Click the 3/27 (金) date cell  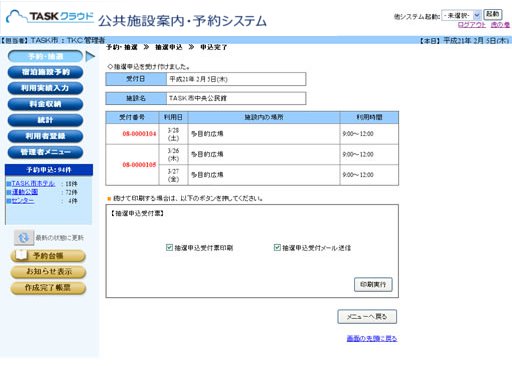pos(173,175)
